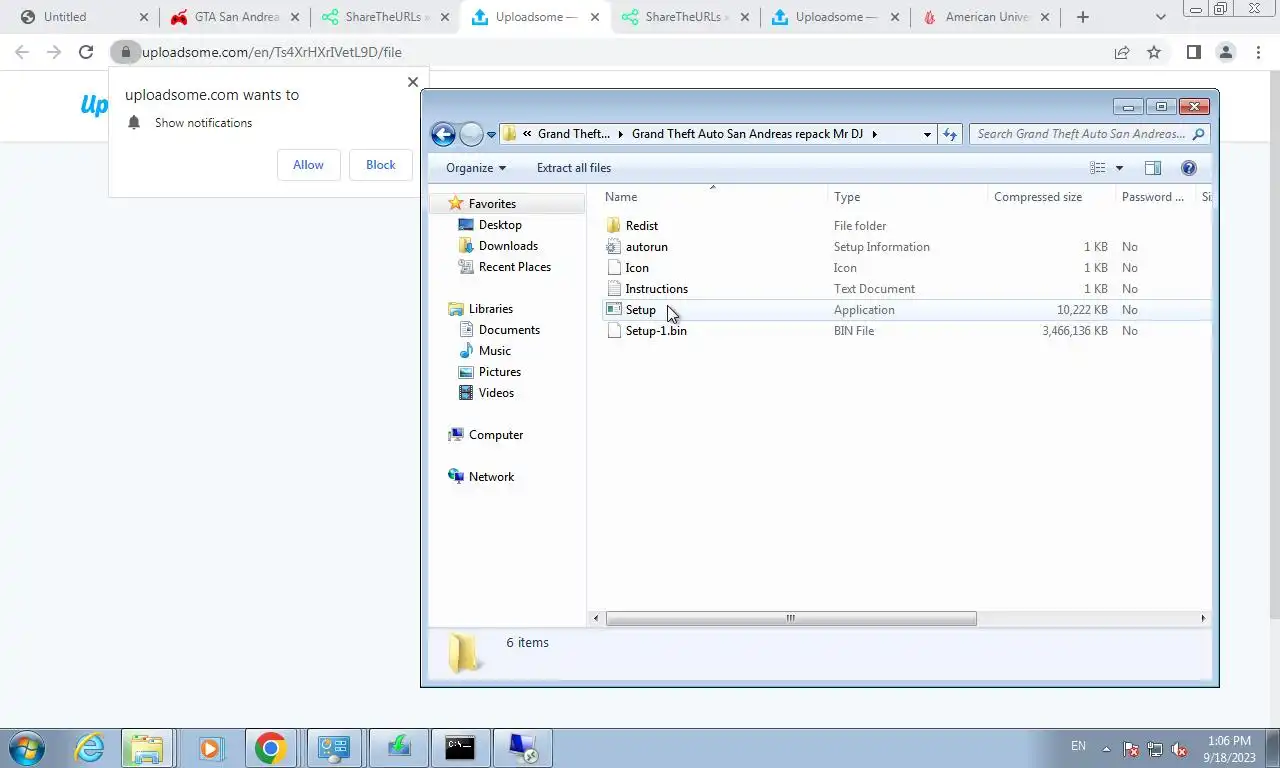Share this page icon in Chrome
Screen dimensions: 1280x768
(1122, 52)
